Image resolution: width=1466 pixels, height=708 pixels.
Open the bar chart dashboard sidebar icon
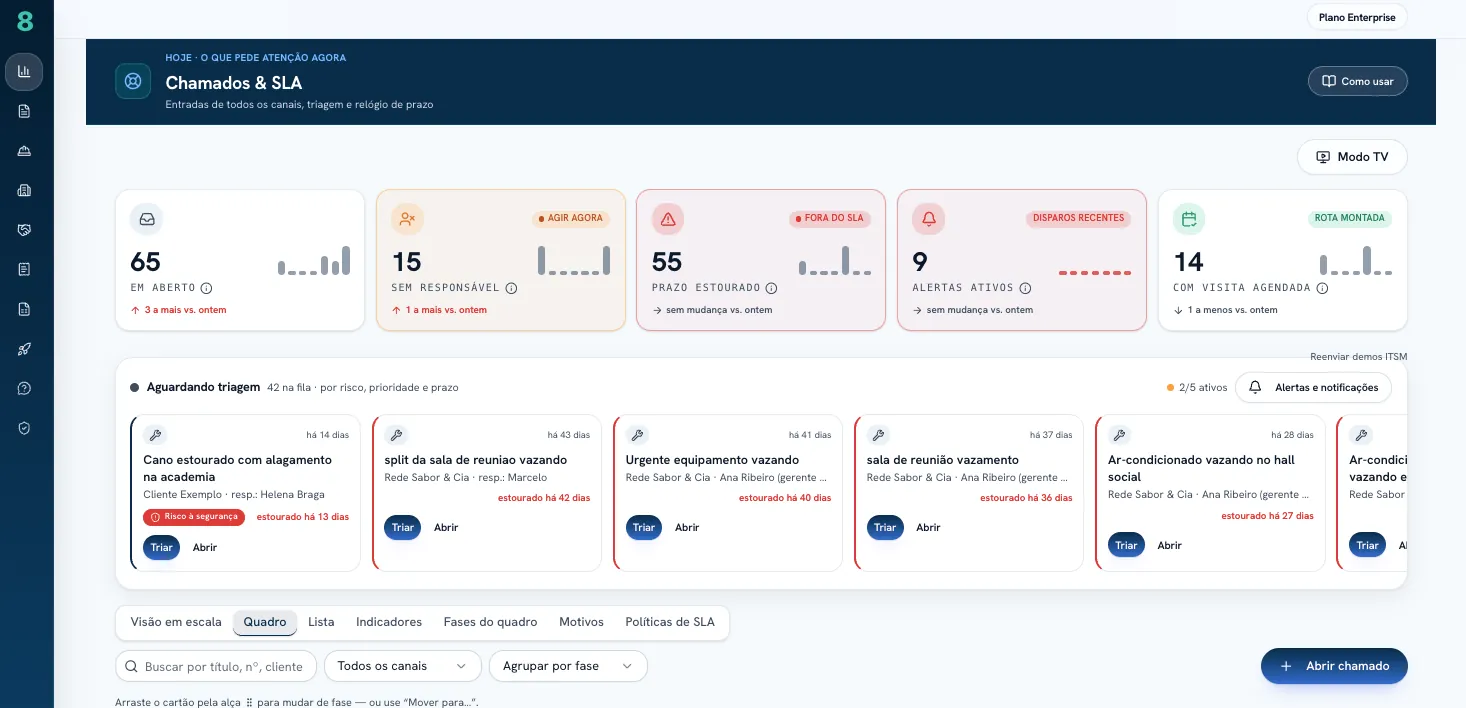pyautogui.click(x=24, y=71)
